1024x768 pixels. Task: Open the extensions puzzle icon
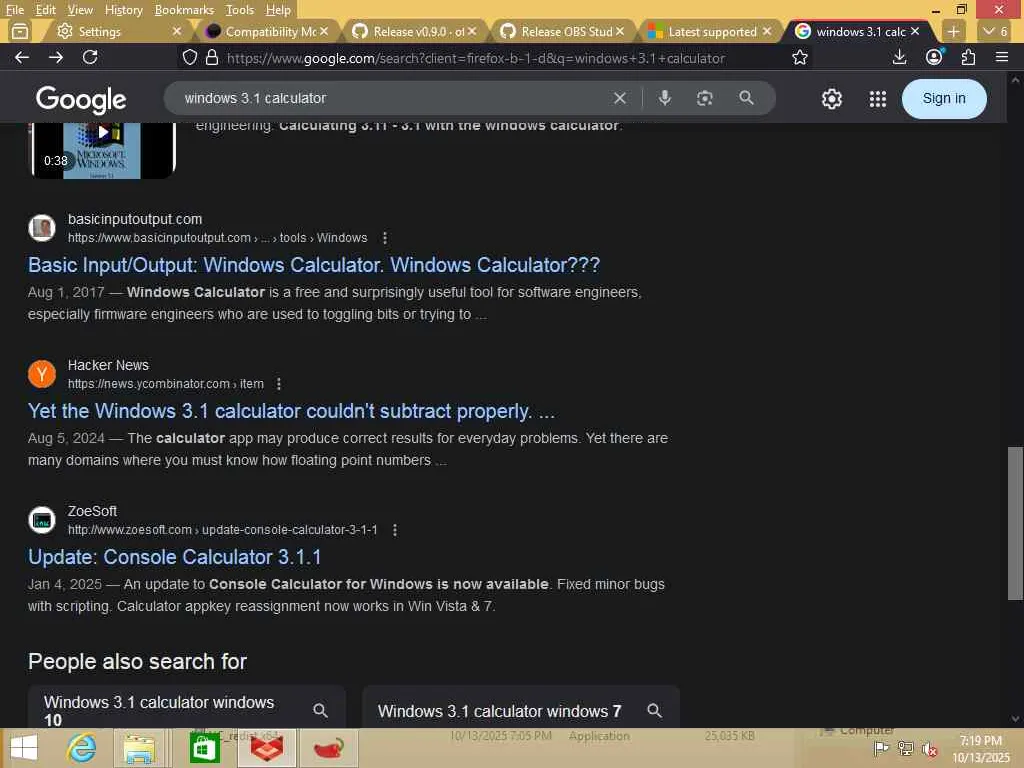pyautogui.click(x=968, y=57)
